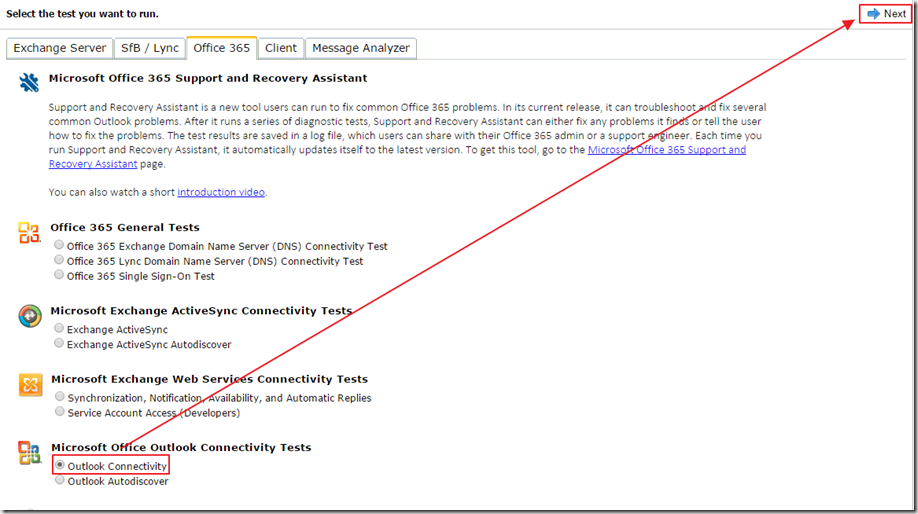The image size is (918, 514).
Task: Click the blue arrow on Next button
Action: 873,14
